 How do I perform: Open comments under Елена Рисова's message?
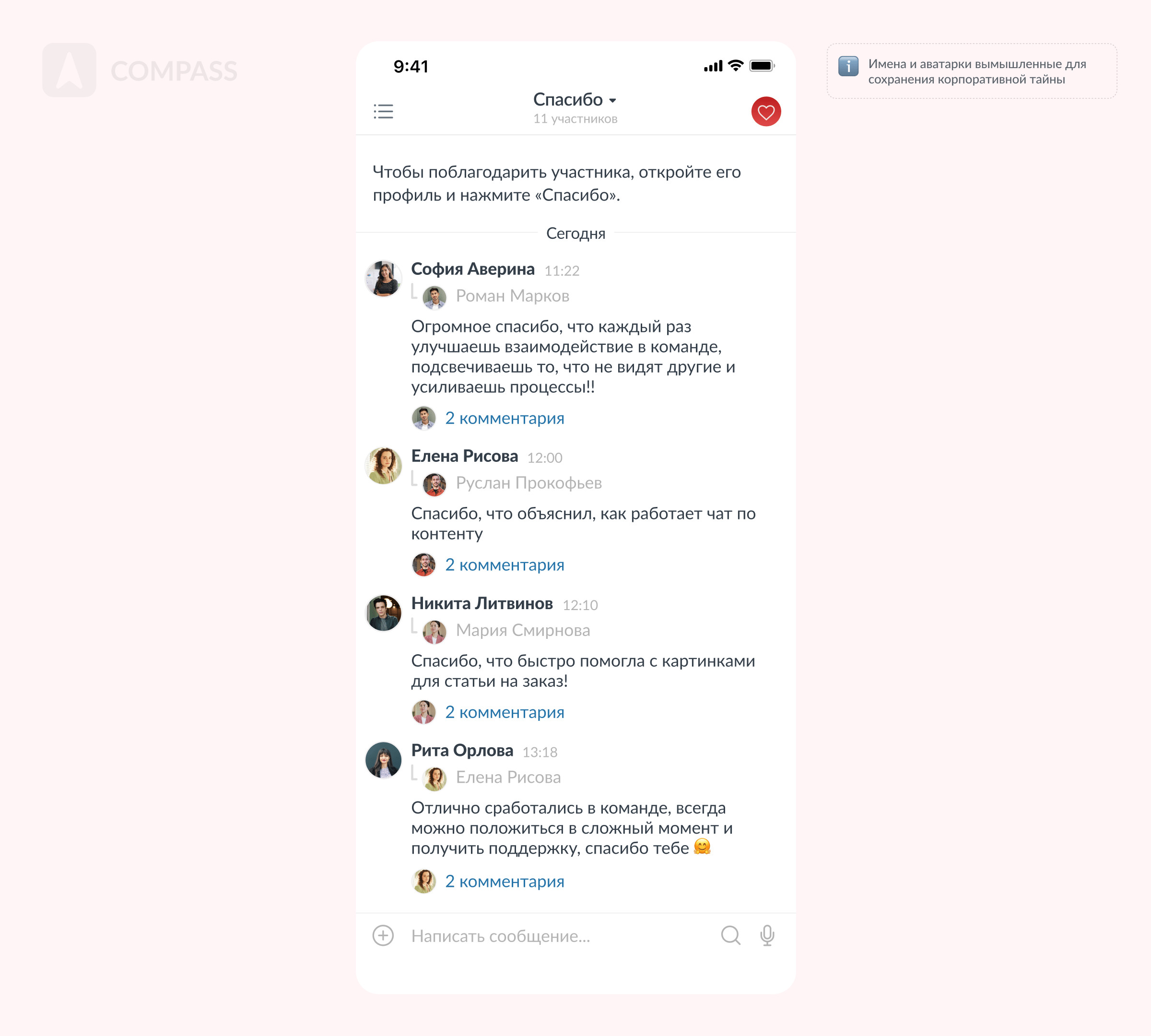tap(505, 565)
